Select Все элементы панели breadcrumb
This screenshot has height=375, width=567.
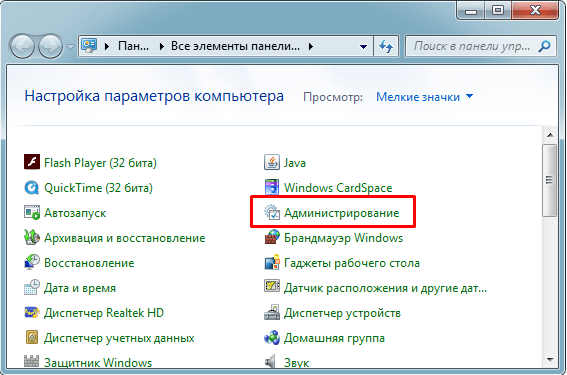pos(235,46)
